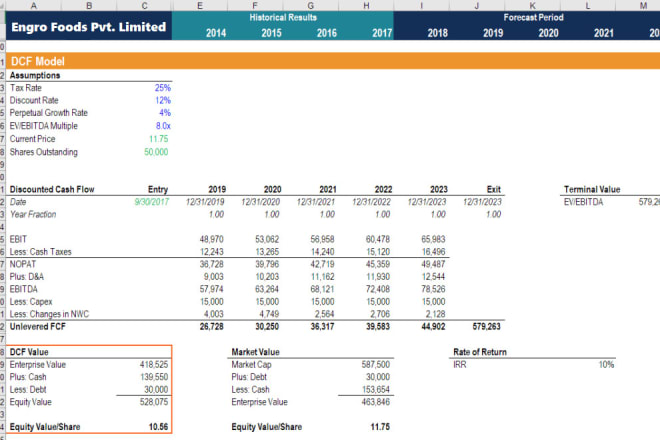Screen dimensions: 660x440
Task: Click the Discounted Cash Flow label
Action: coord(52,189)
